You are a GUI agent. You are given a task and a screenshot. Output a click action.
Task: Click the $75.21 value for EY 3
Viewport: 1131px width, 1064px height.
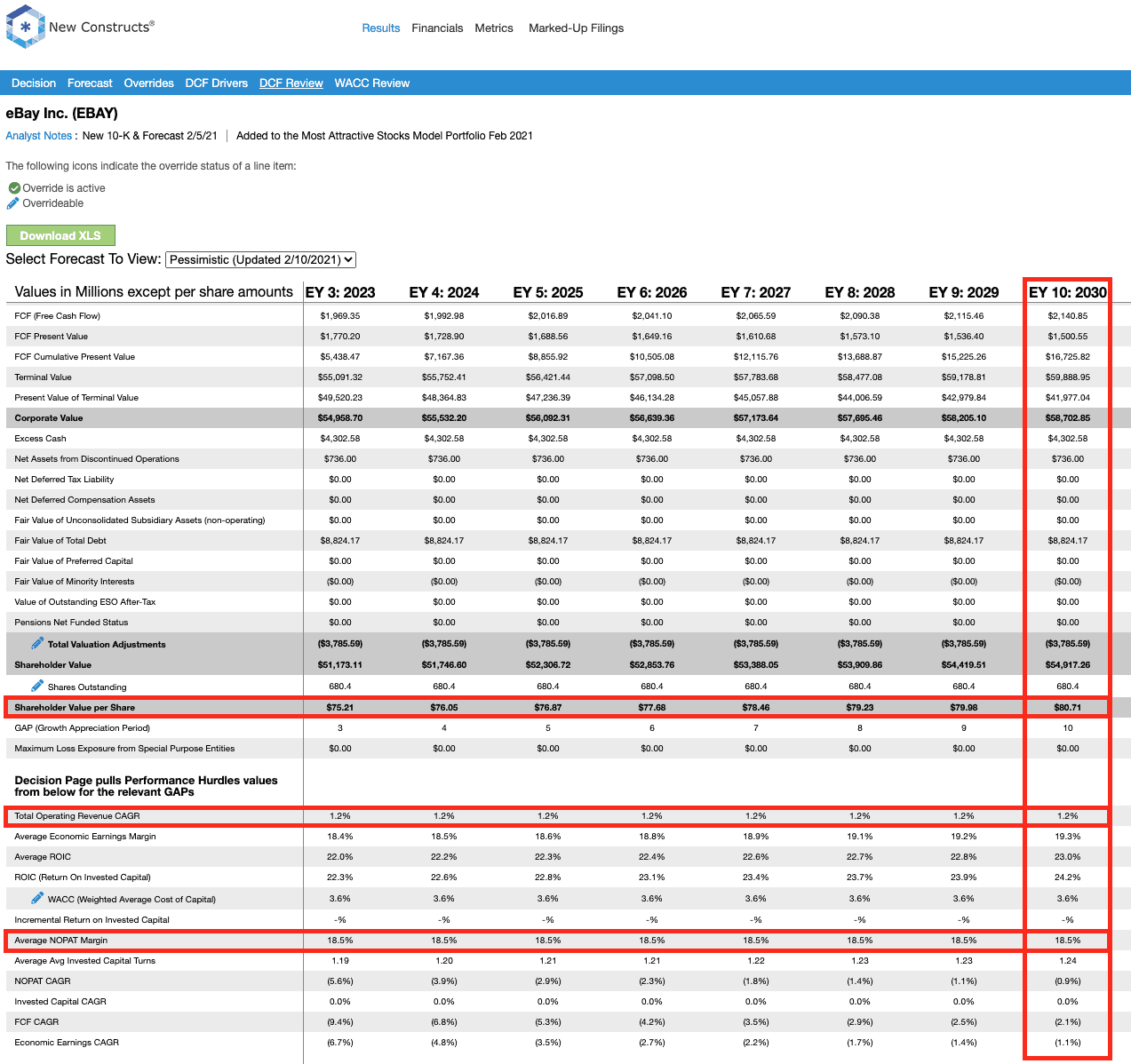click(340, 708)
